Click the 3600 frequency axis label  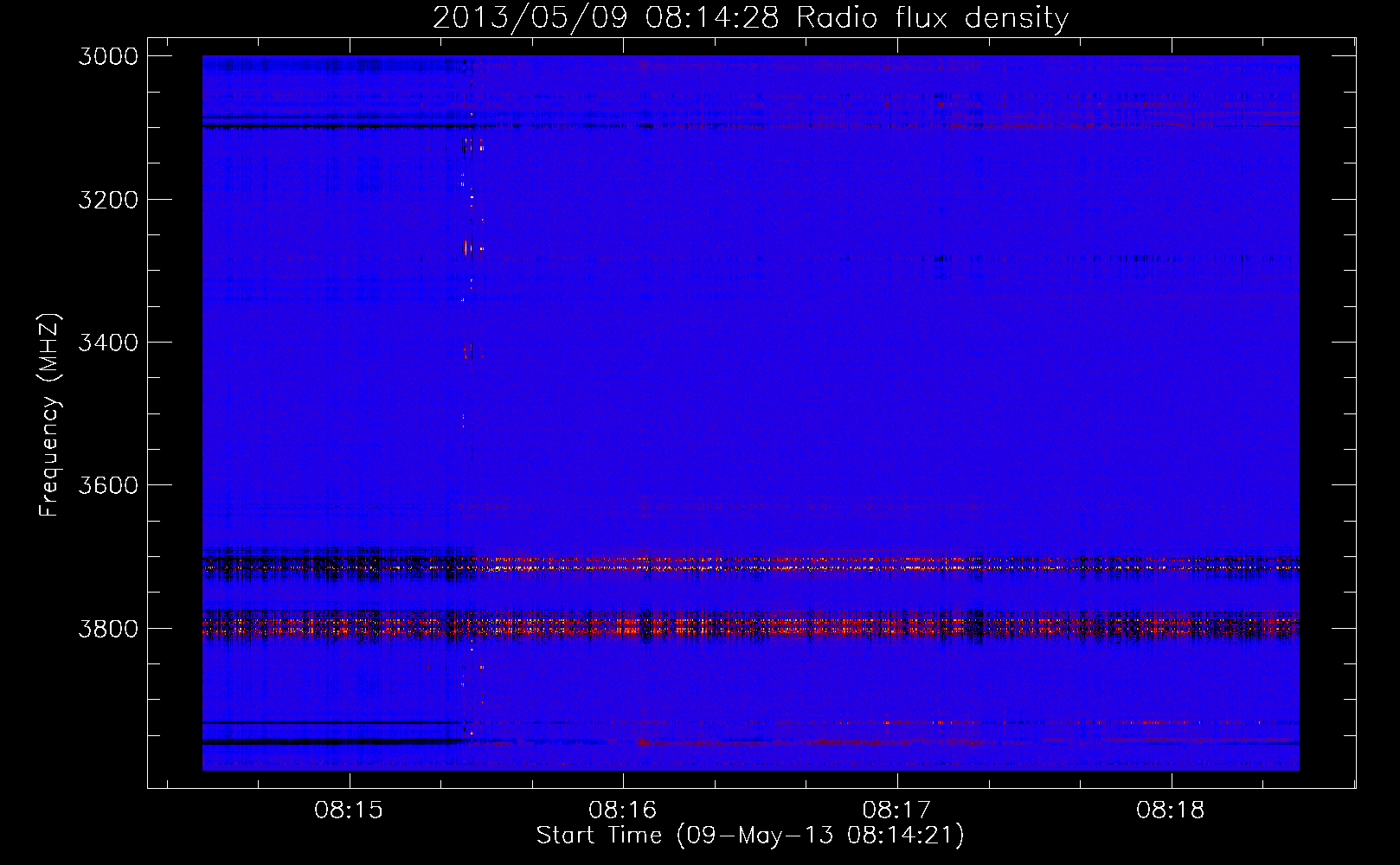coord(108,485)
